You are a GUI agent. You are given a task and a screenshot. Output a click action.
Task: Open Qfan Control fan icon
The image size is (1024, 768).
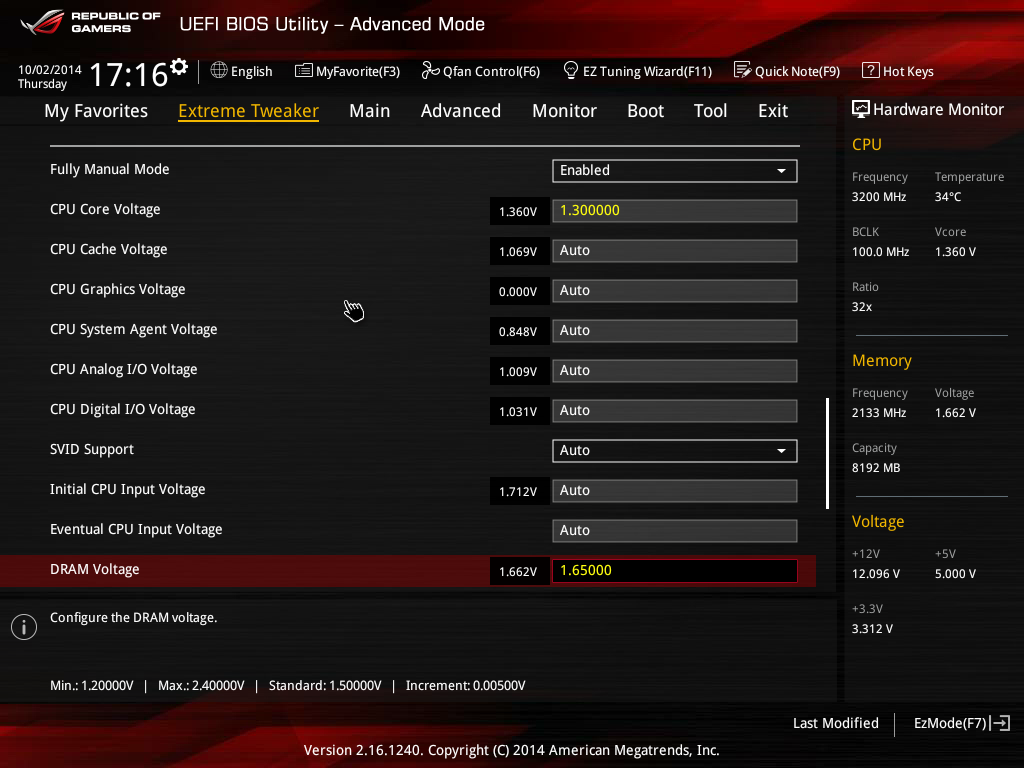tap(430, 71)
